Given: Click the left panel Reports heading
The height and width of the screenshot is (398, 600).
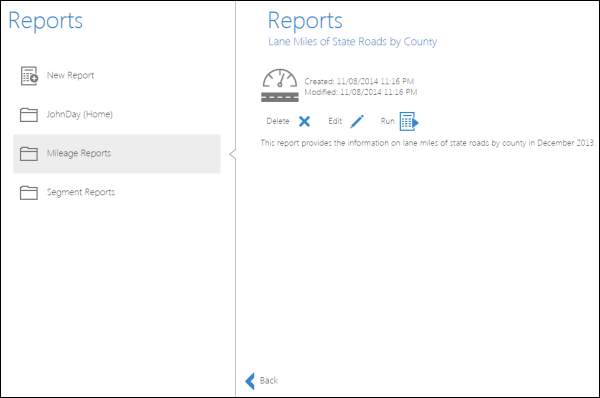Looking at the screenshot, I should (x=46, y=21).
